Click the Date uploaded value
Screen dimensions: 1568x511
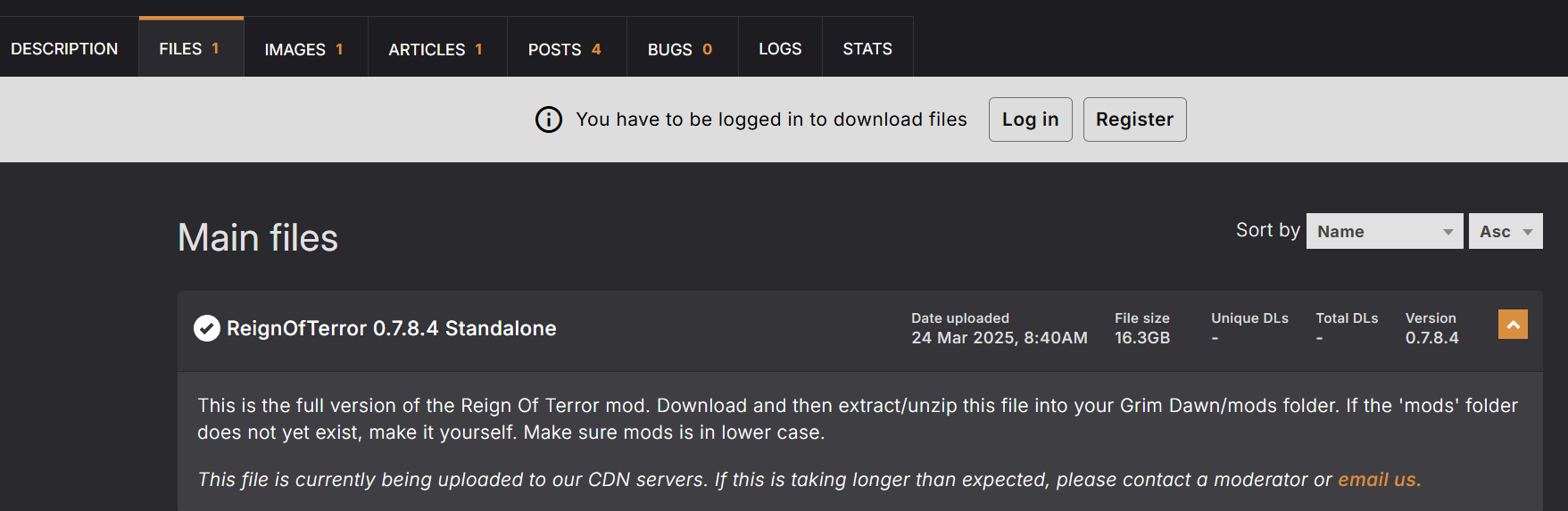point(999,338)
